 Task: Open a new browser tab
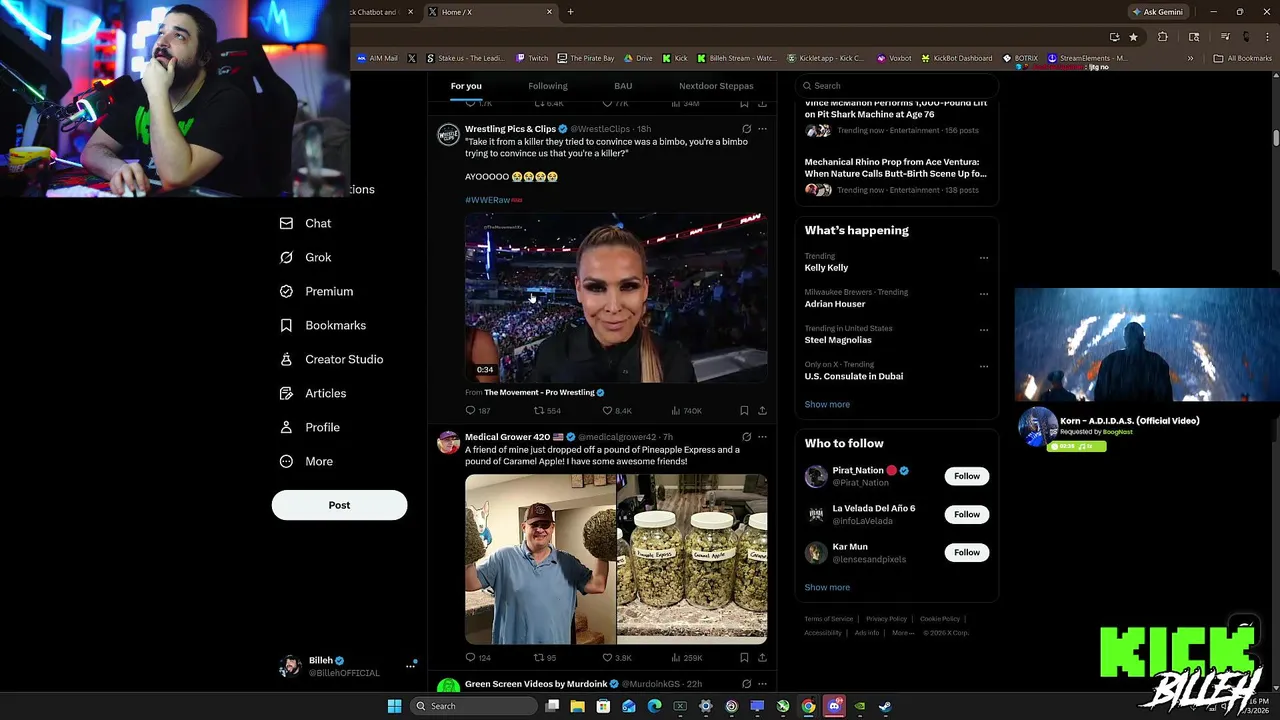click(x=570, y=12)
